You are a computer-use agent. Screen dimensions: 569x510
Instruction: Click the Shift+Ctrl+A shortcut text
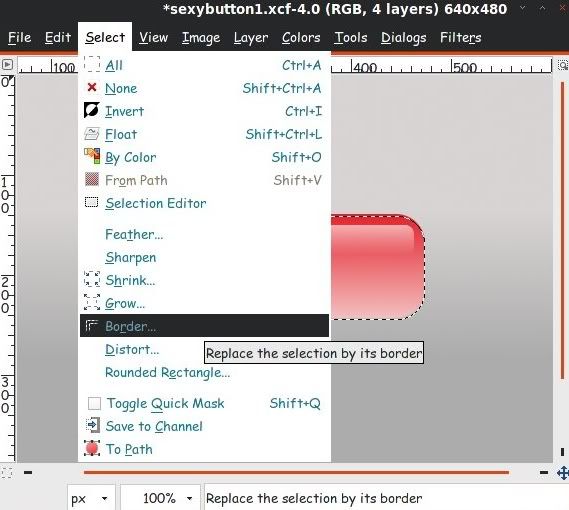[282, 88]
